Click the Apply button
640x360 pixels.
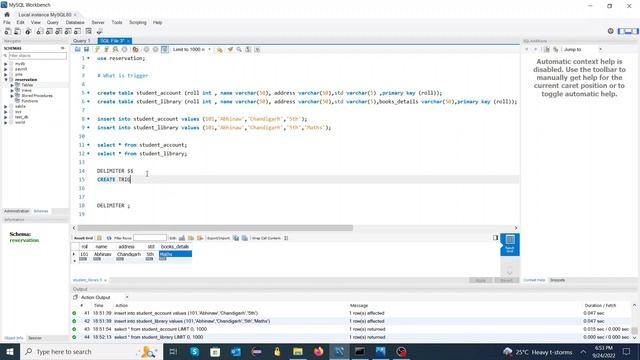[x=481, y=280]
